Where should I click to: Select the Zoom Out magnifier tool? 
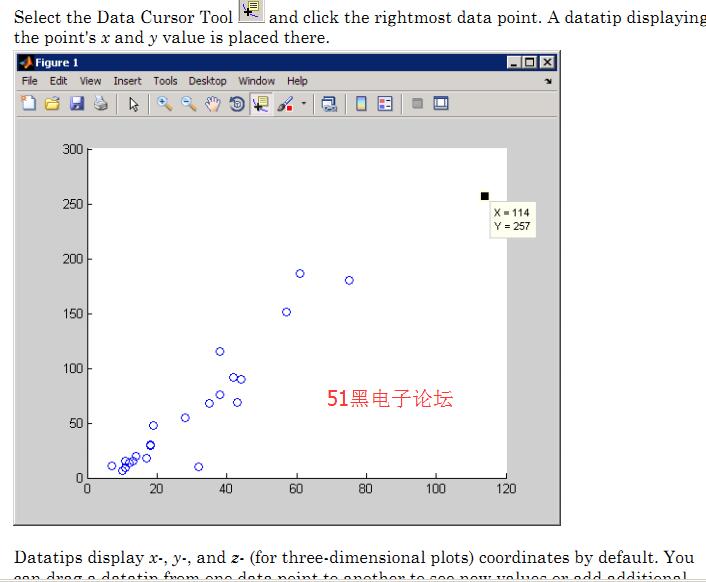188,103
